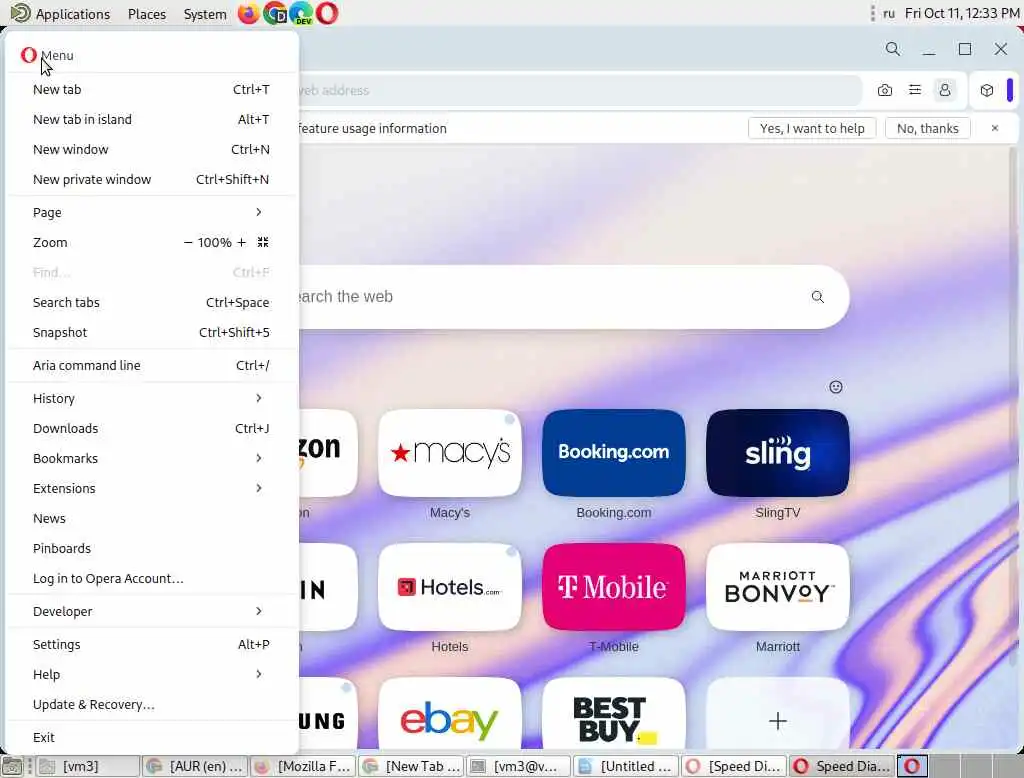The height and width of the screenshot is (778, 1024).
Task: Switch to the AUR (en) taskbar window
Action: tap(195, 766)
